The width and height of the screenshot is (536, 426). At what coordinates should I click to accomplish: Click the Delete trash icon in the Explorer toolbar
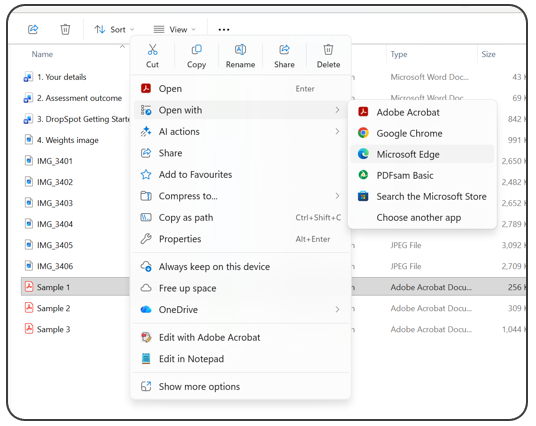65,29
